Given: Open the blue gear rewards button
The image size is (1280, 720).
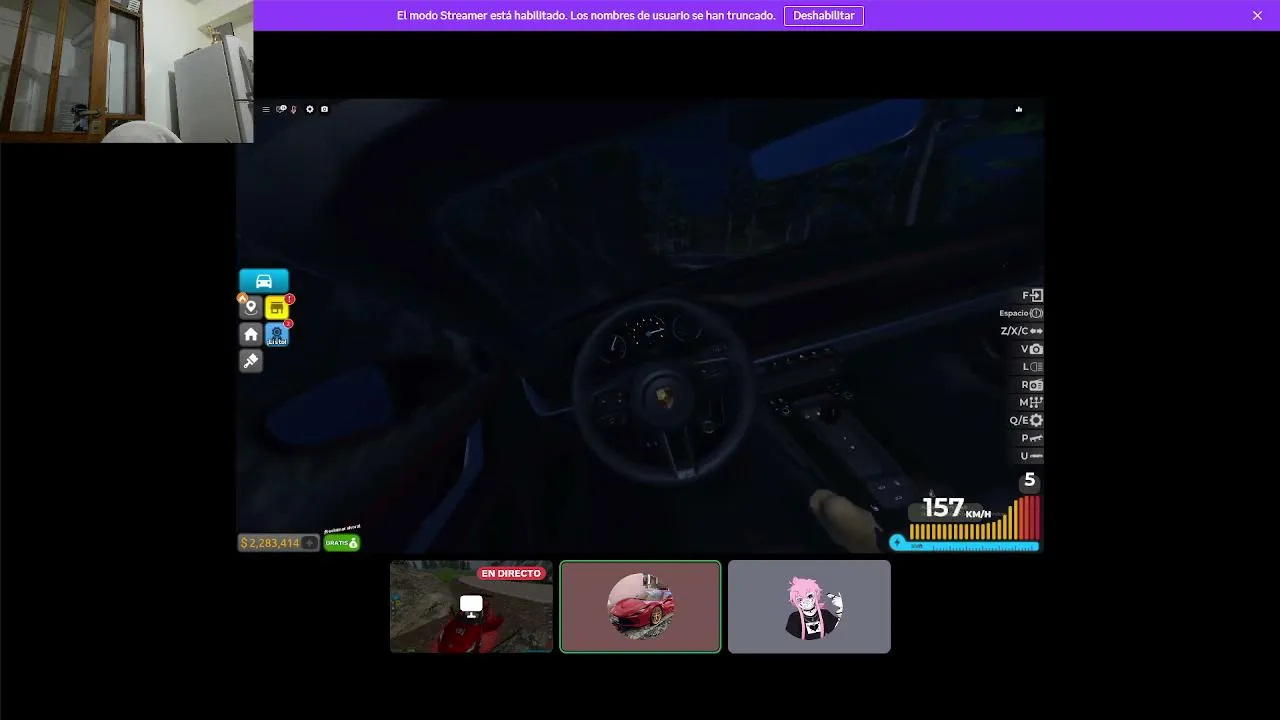Looking at the screenshot, I should (277, 335).
